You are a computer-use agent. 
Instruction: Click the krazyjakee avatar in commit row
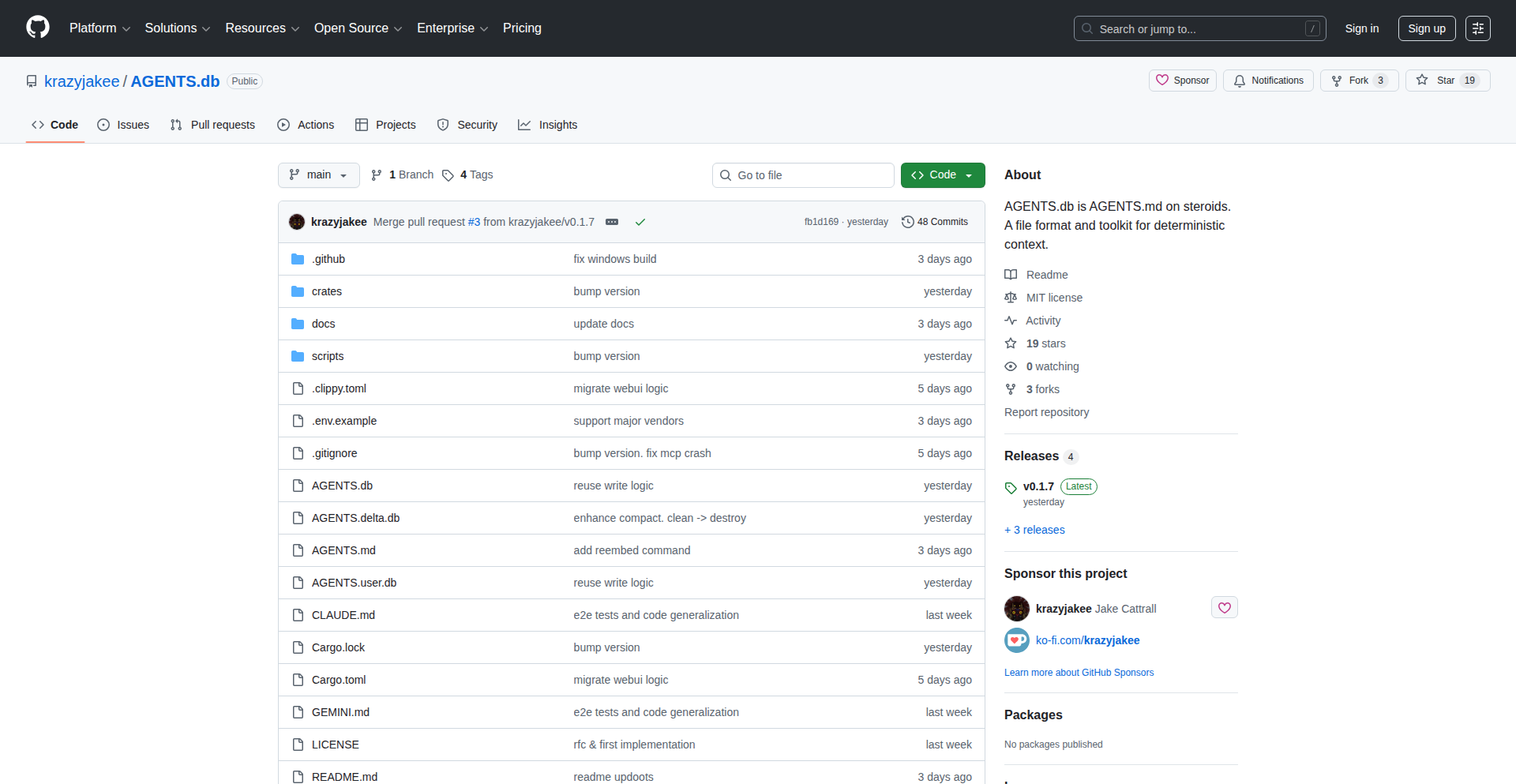coord(297,222)
